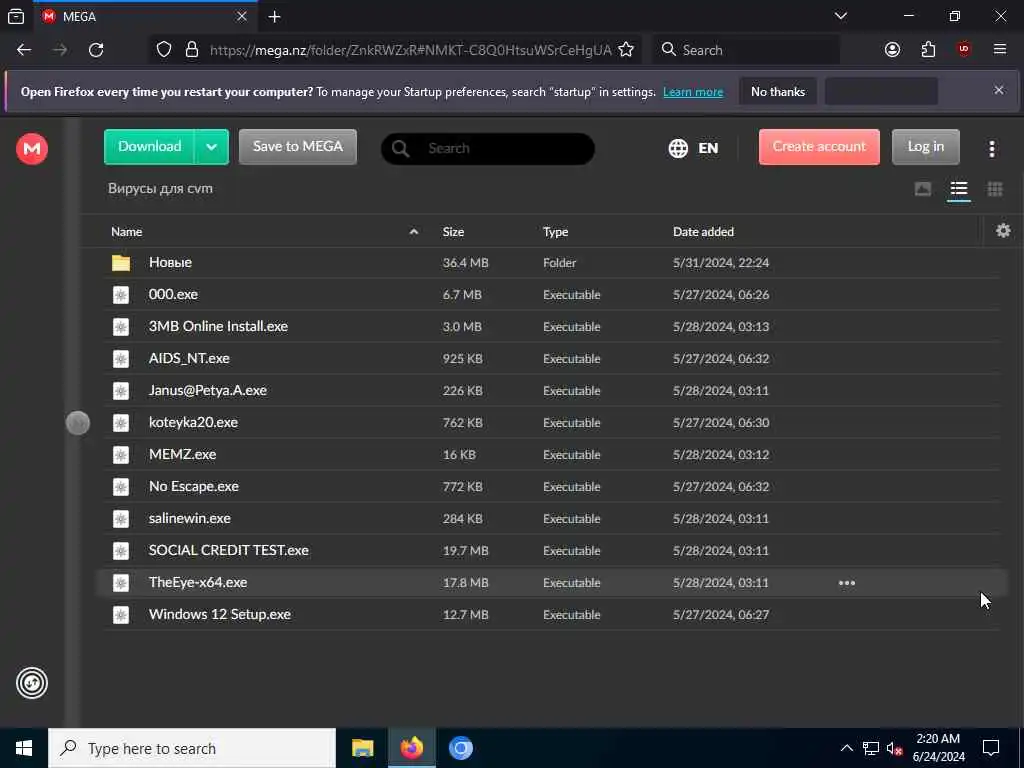Open the notification center icon
Image resolution: width=1024 pixels, height=768 pixels.
coord(991,748)
